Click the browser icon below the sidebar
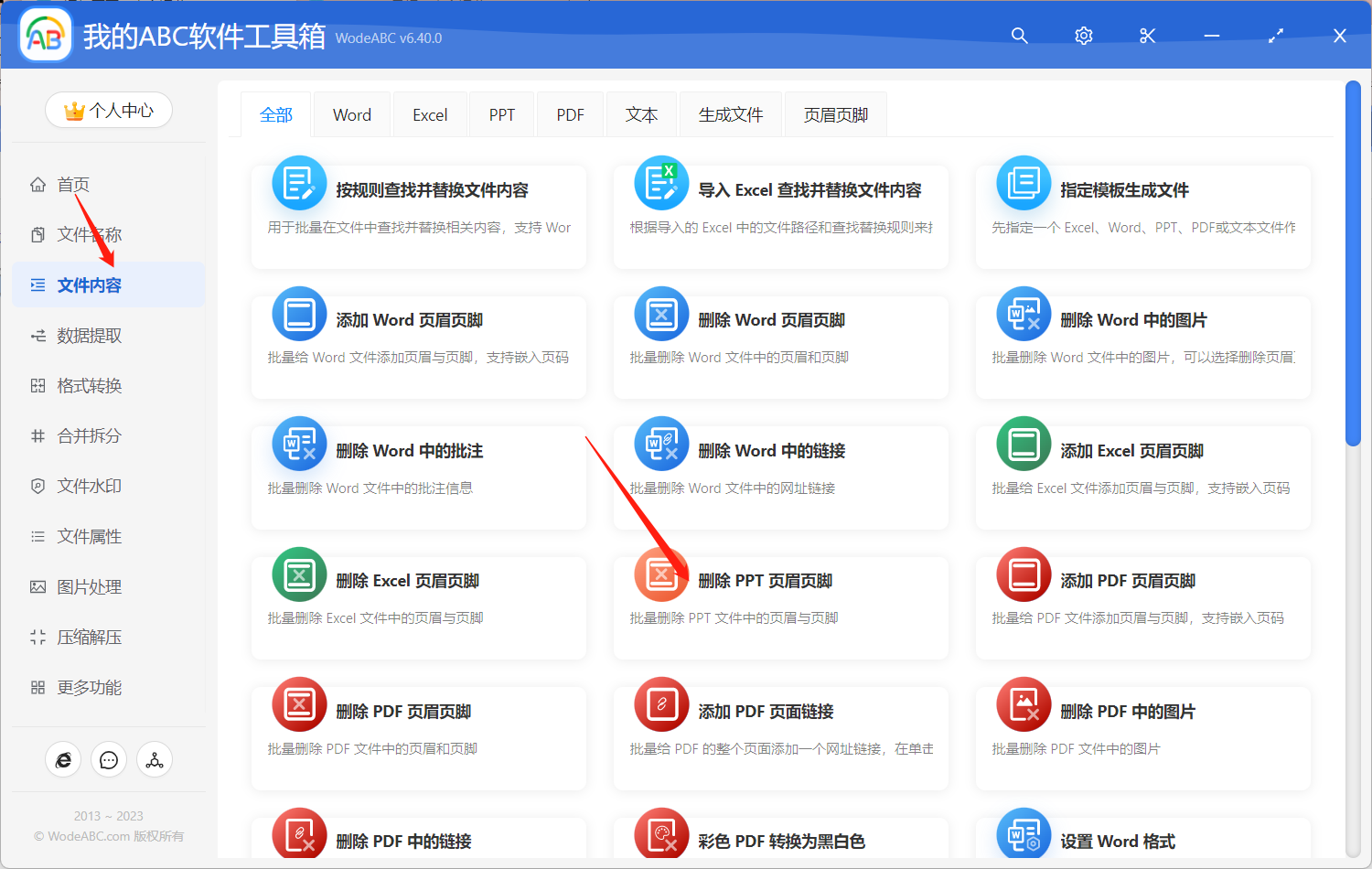 pos(63,759)
